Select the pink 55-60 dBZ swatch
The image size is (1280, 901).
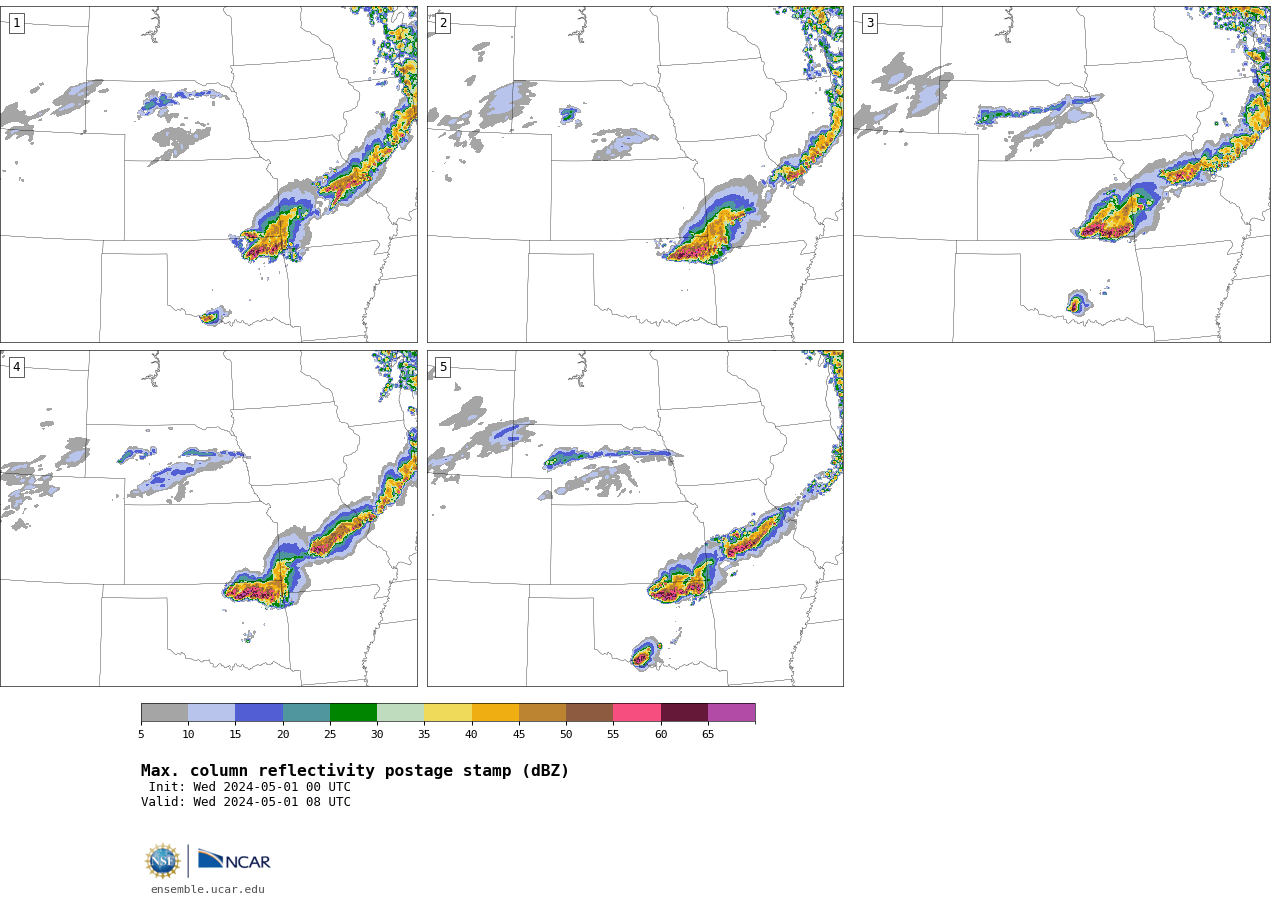tap(637, 713)
